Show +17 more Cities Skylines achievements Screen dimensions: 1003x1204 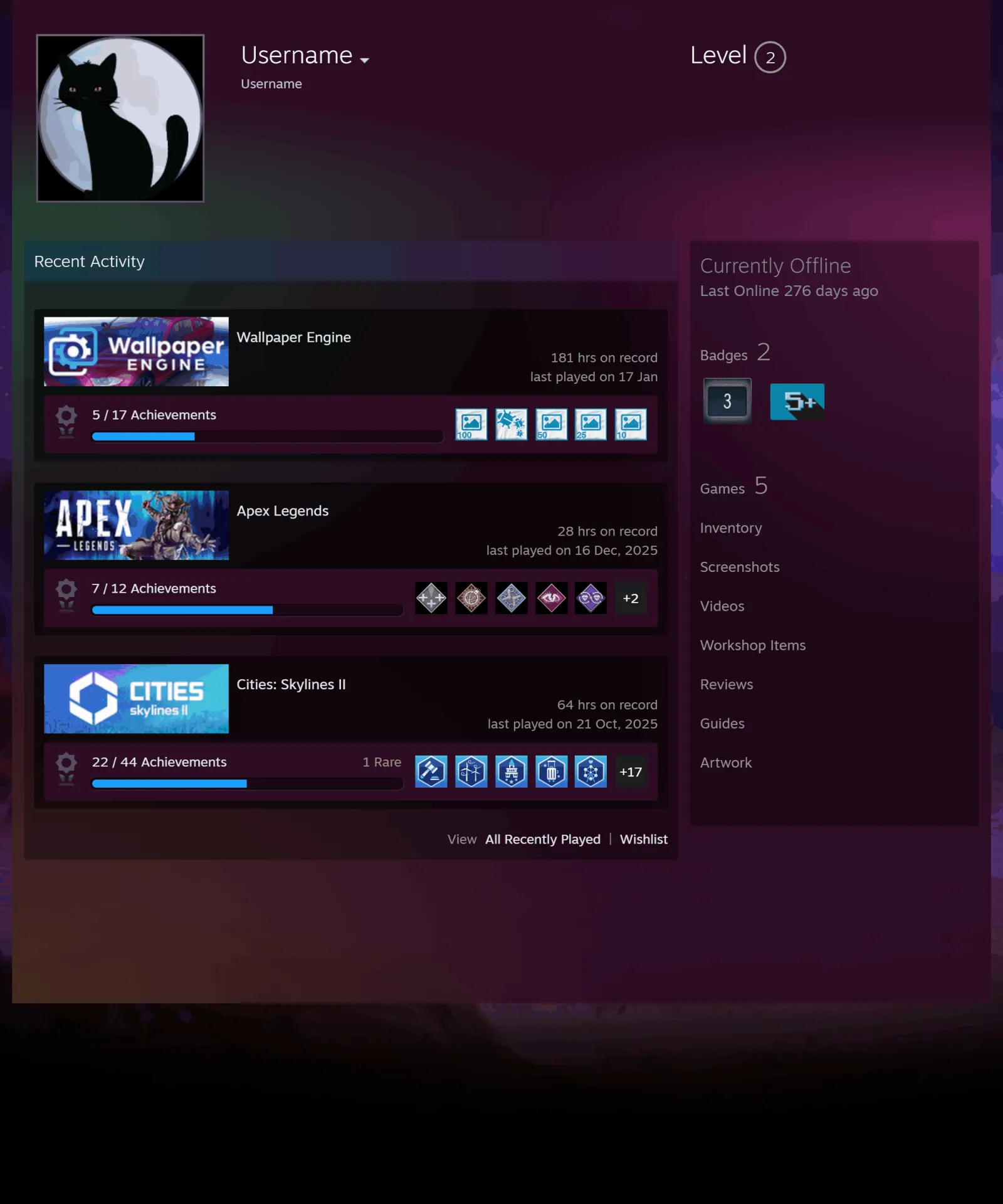(631, 772)
